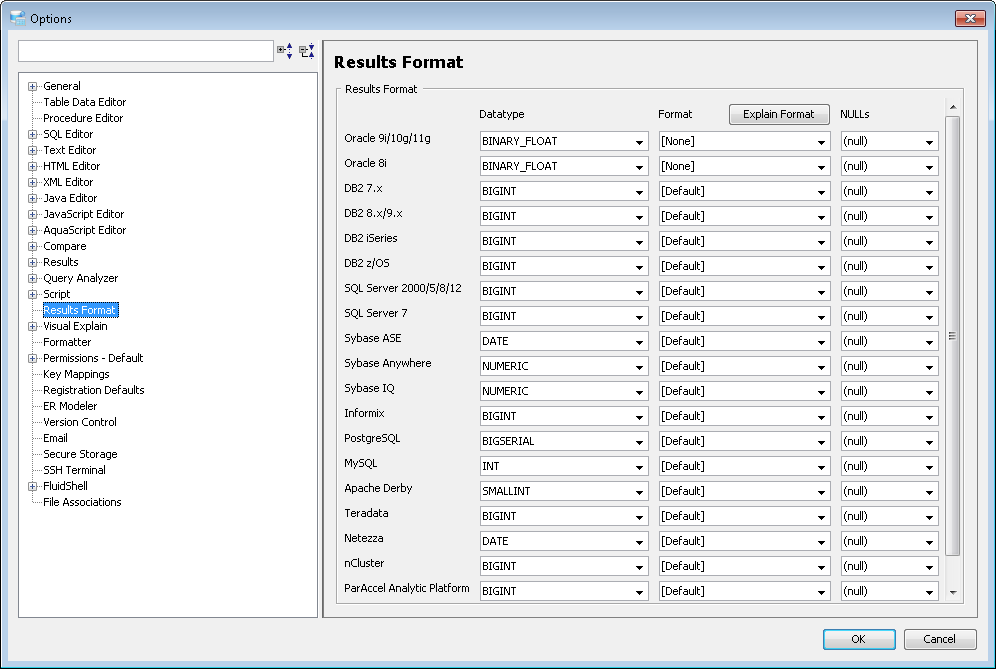Open the DB2 iSeries NULLs dropdown
This screenshot has width=996, height=669.
coord(889,241)
